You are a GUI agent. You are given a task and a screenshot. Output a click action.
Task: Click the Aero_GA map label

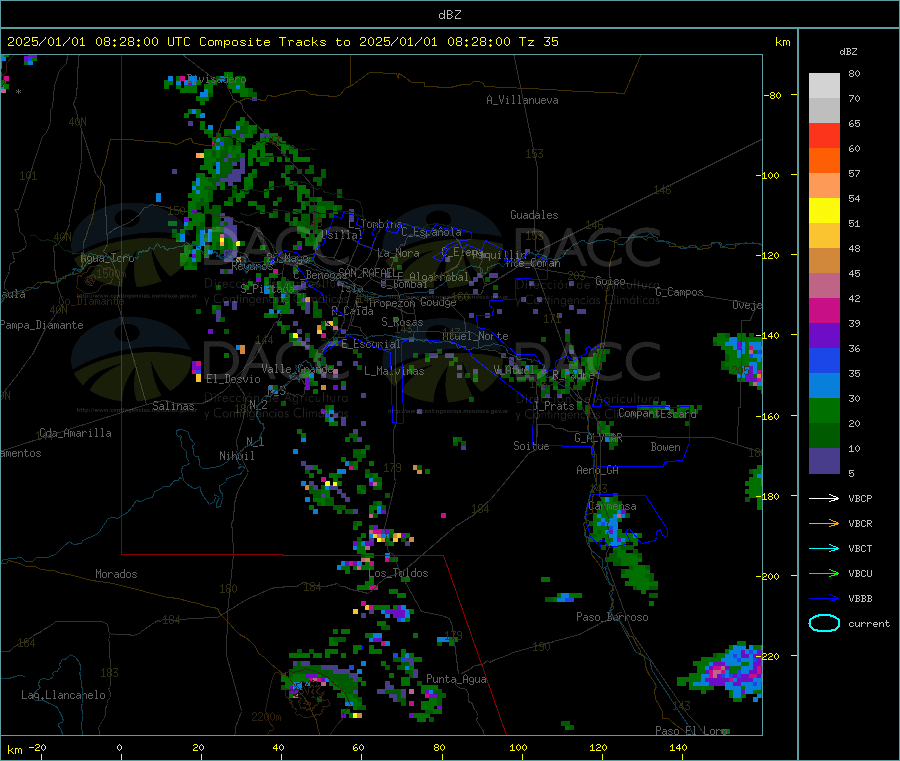pos(598,470)
